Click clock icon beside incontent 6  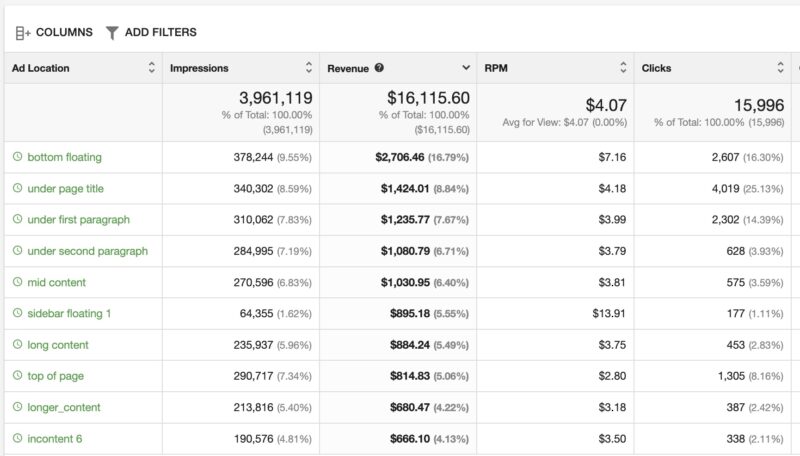click(x=17, y=438)
